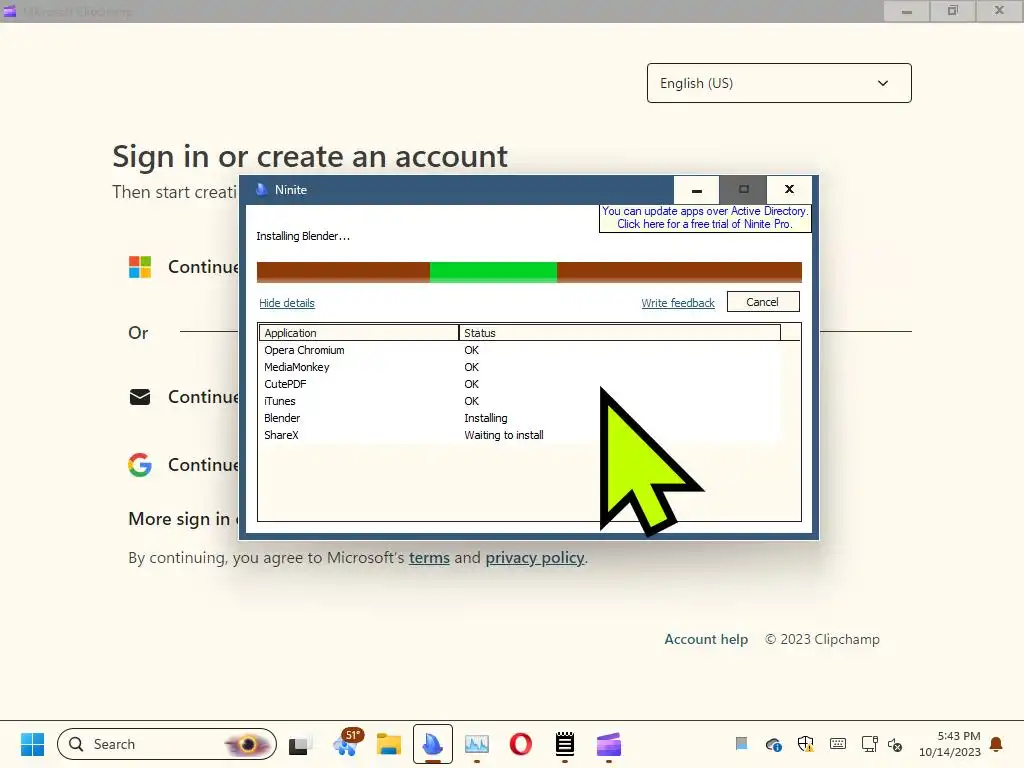Image resolution: width=1024 pixels, height=768 pixels.
Task: Open File Explorer from taskbar
Action: click(x=389, y=744)
